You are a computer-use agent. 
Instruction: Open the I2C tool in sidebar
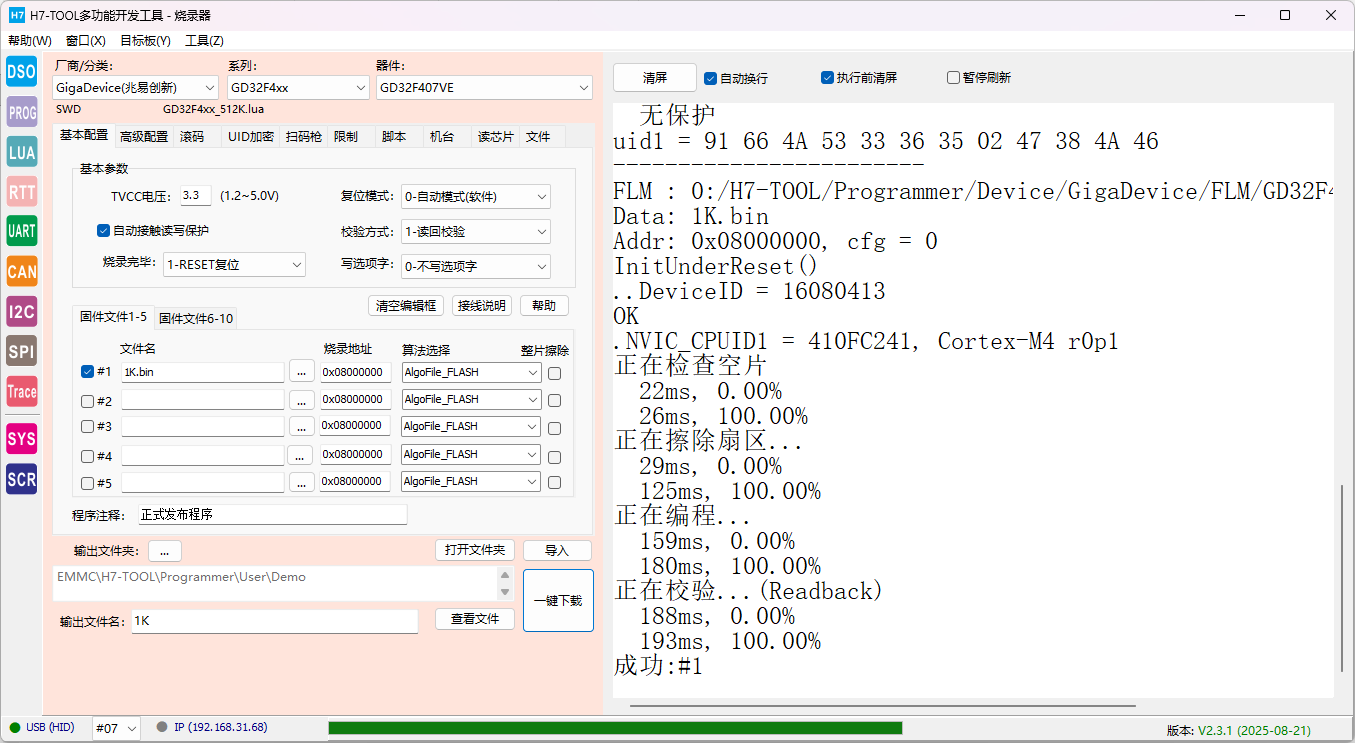(22, 311)
